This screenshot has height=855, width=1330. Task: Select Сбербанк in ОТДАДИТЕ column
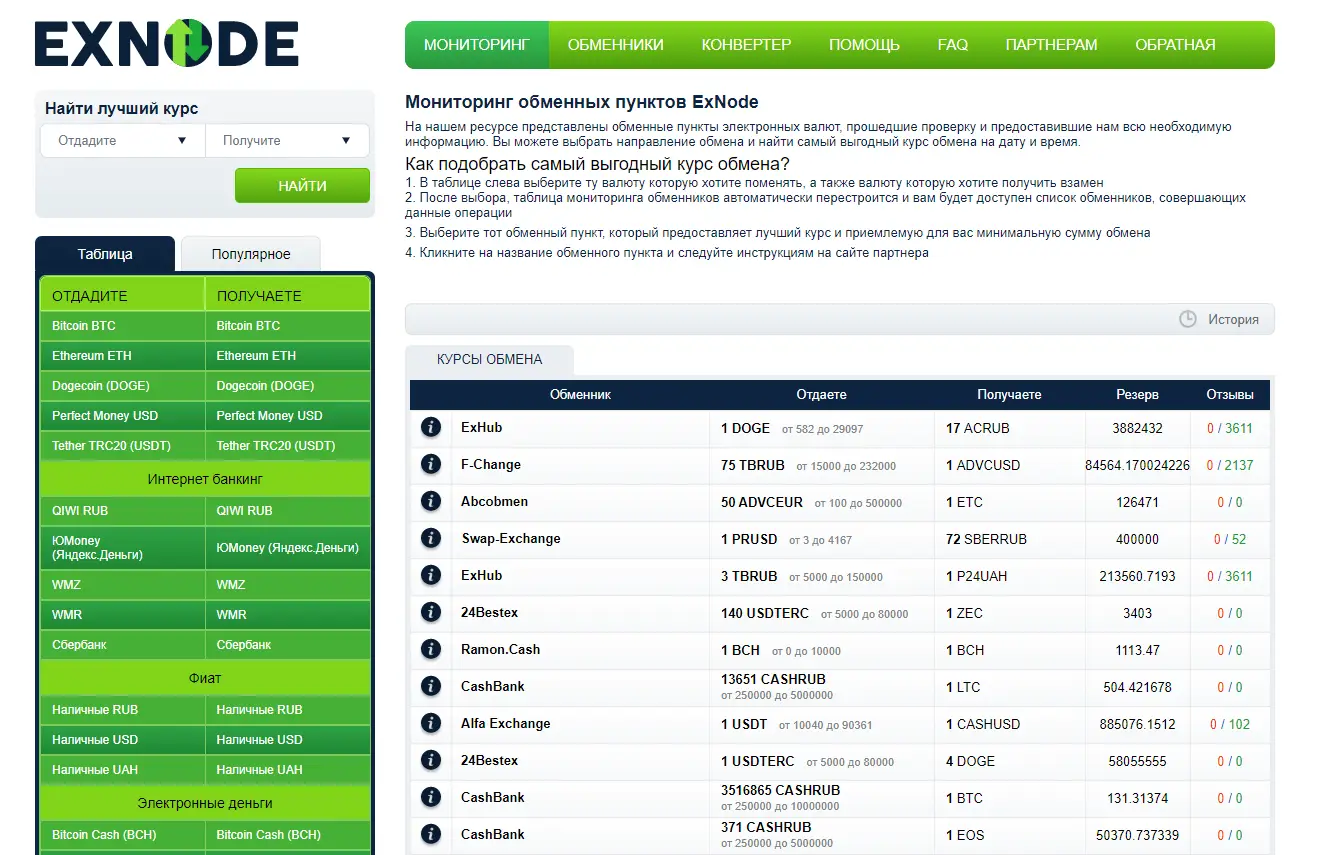tap(122, 645)
